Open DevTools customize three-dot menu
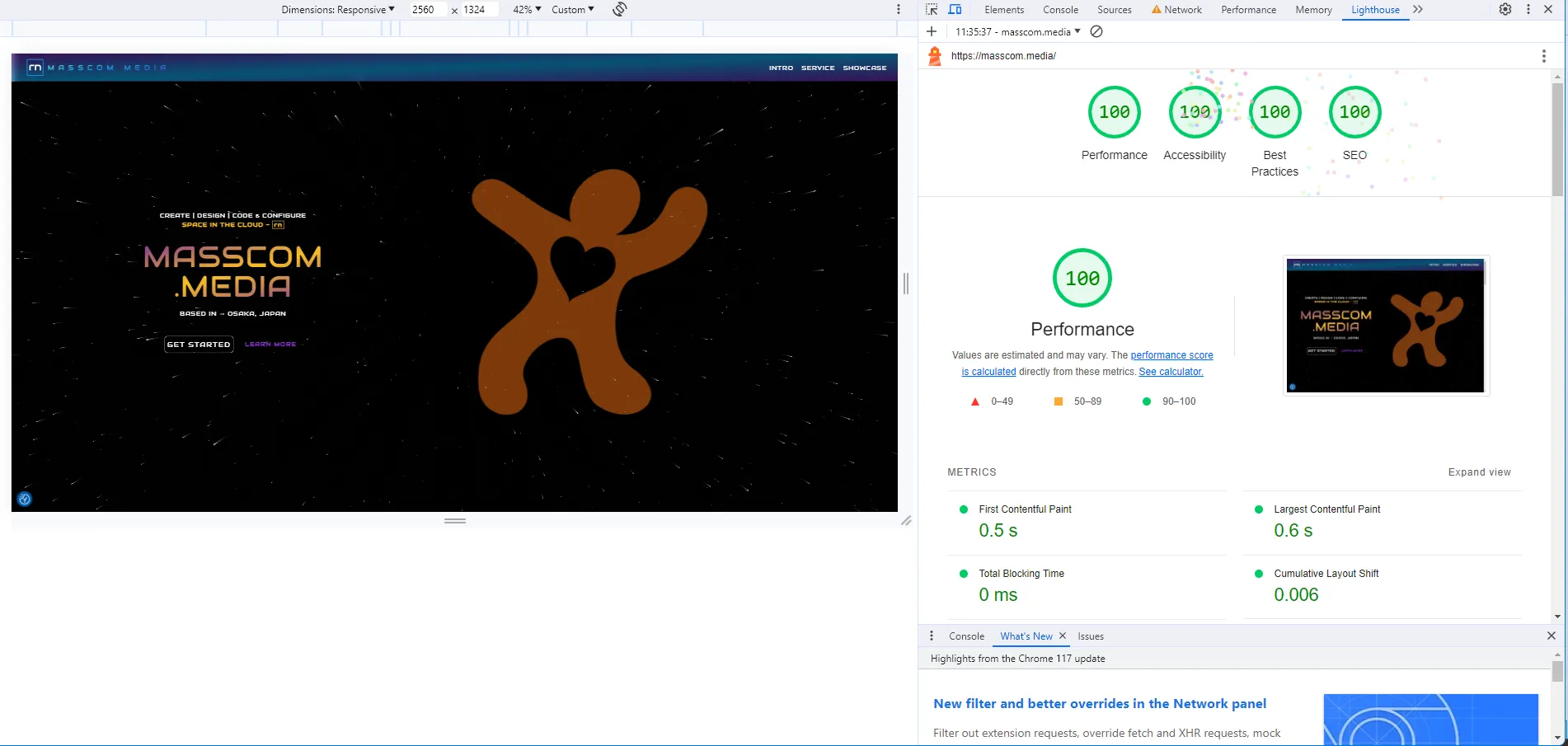Image resolution: width=1568 pixels, height=746 pixels. click(x=1528, y=9)
